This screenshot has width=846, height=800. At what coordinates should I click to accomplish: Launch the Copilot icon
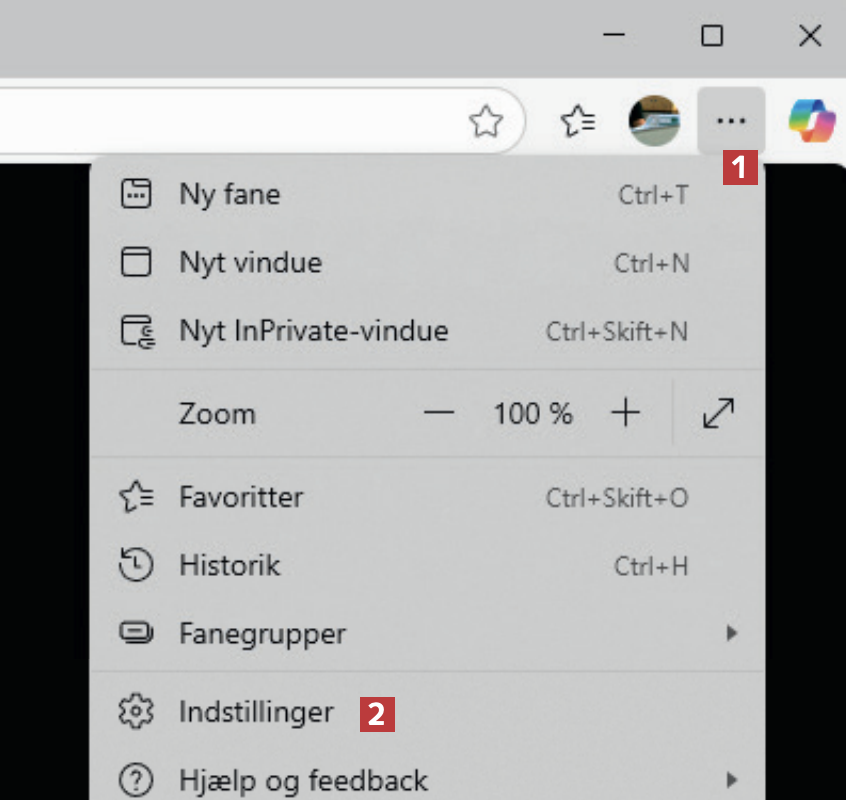(x=811, y=121)
